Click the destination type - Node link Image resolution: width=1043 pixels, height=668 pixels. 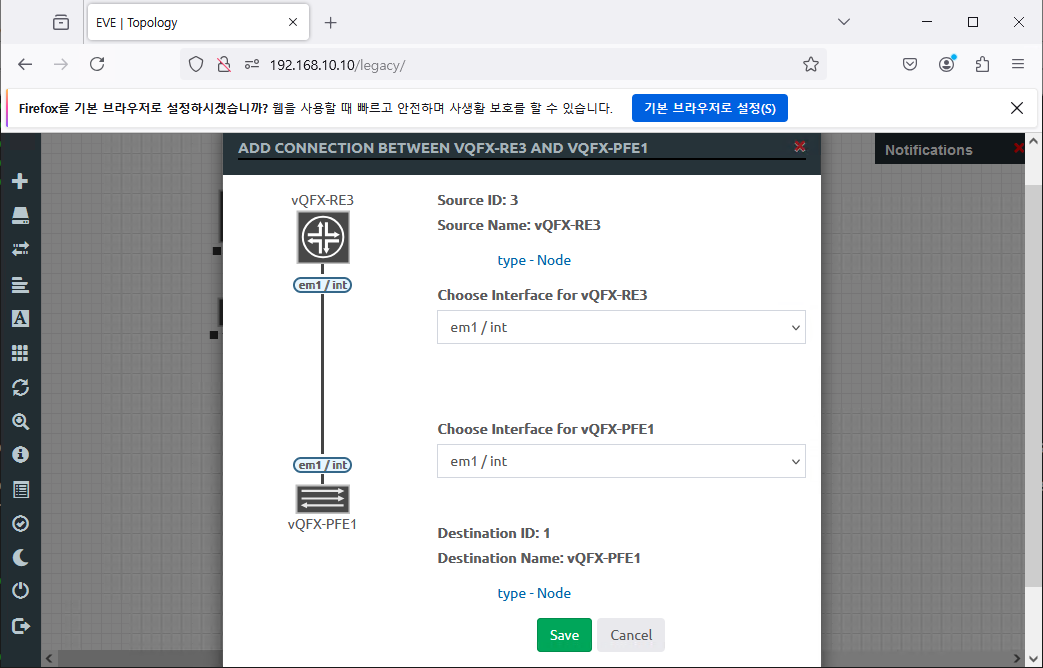(x=534, y=593)
